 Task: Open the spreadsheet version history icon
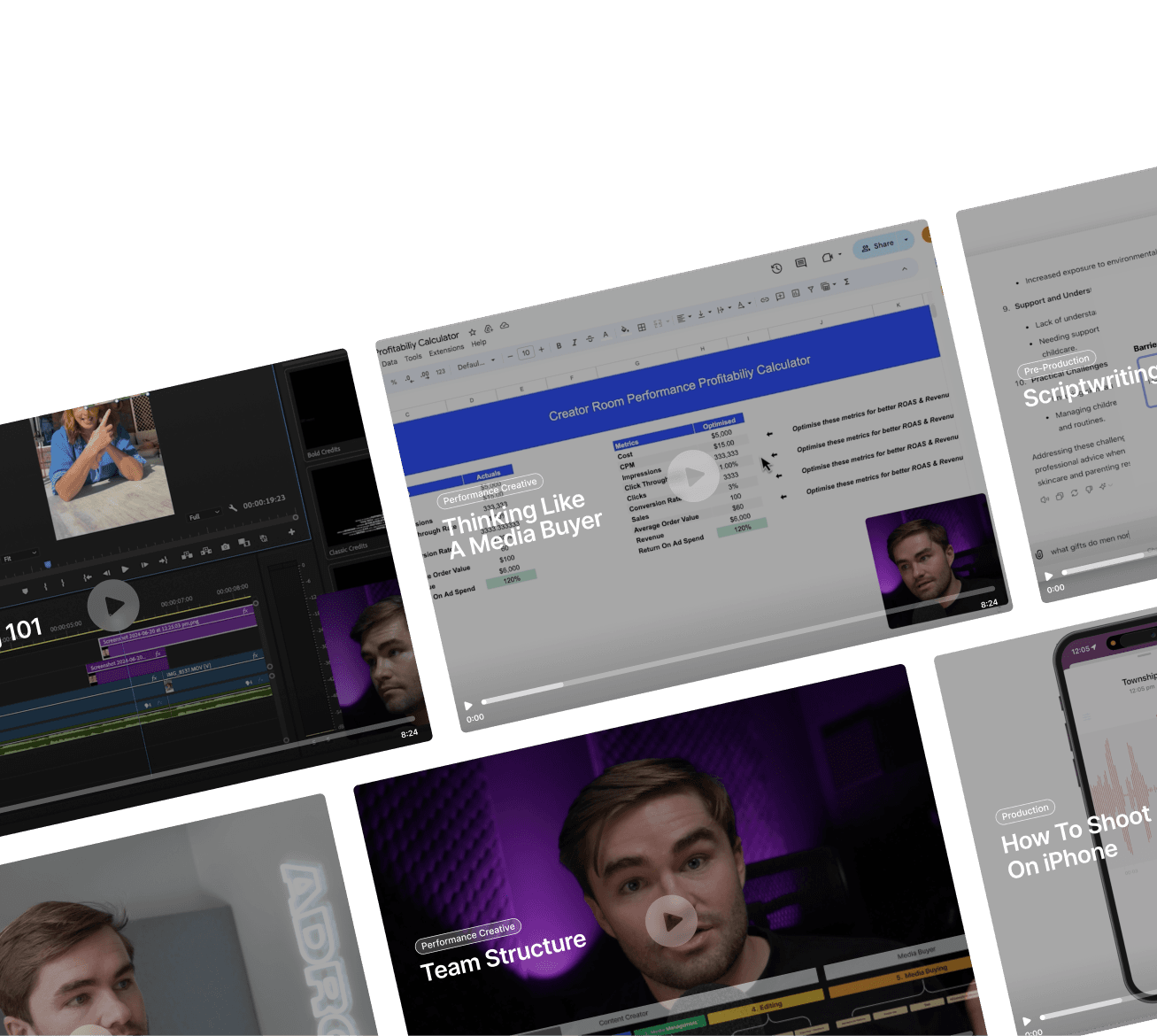pos(776,268)
